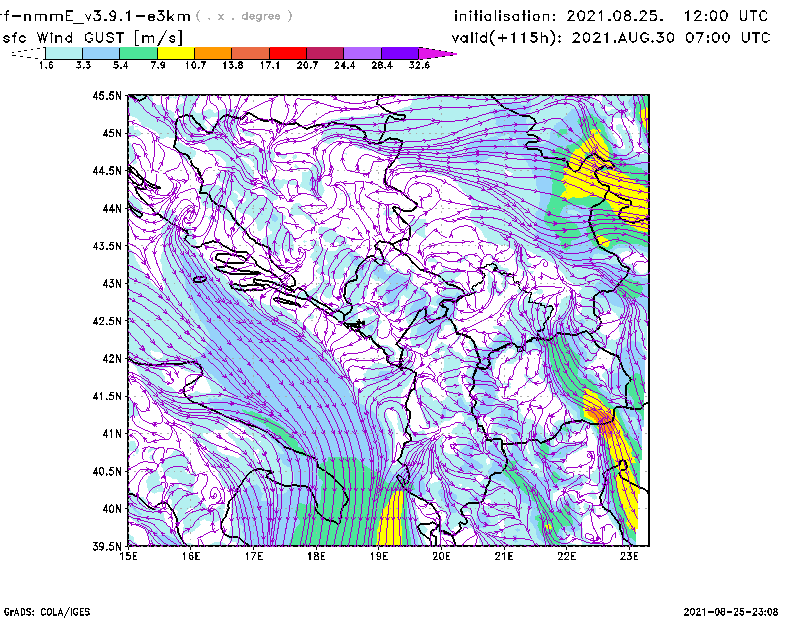Click the 41N latitude axis label
The height and width of the screenshot is (618, 800).
112,434
